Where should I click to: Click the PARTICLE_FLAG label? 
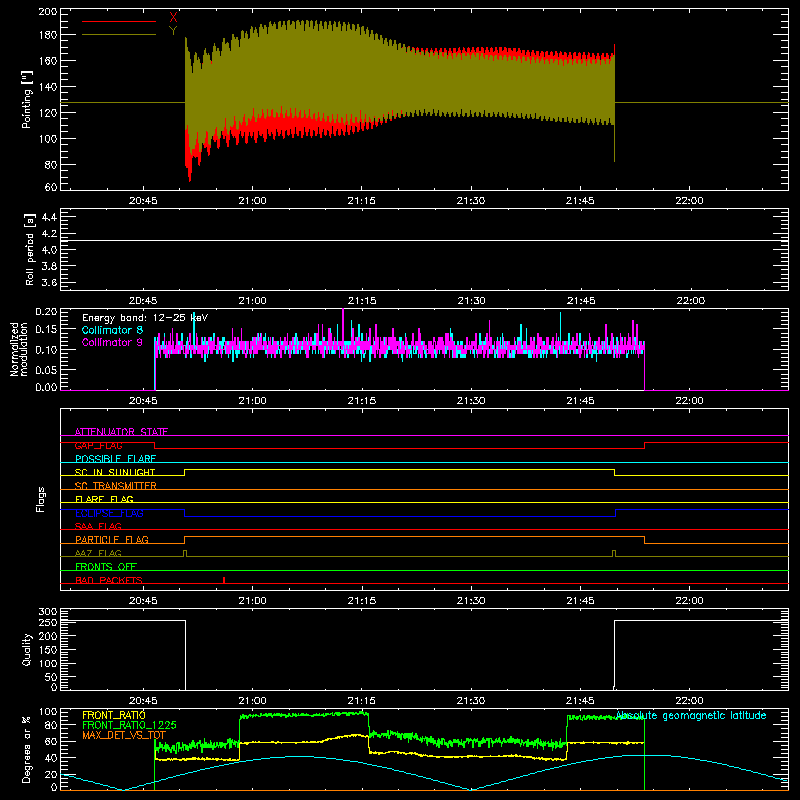(x=112, y=539)
